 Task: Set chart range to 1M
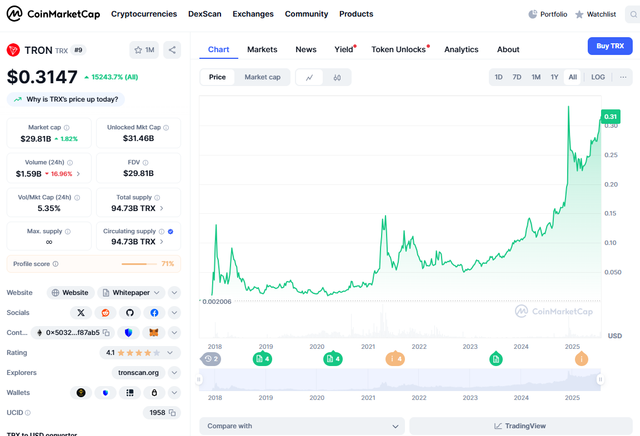(536, 77)
